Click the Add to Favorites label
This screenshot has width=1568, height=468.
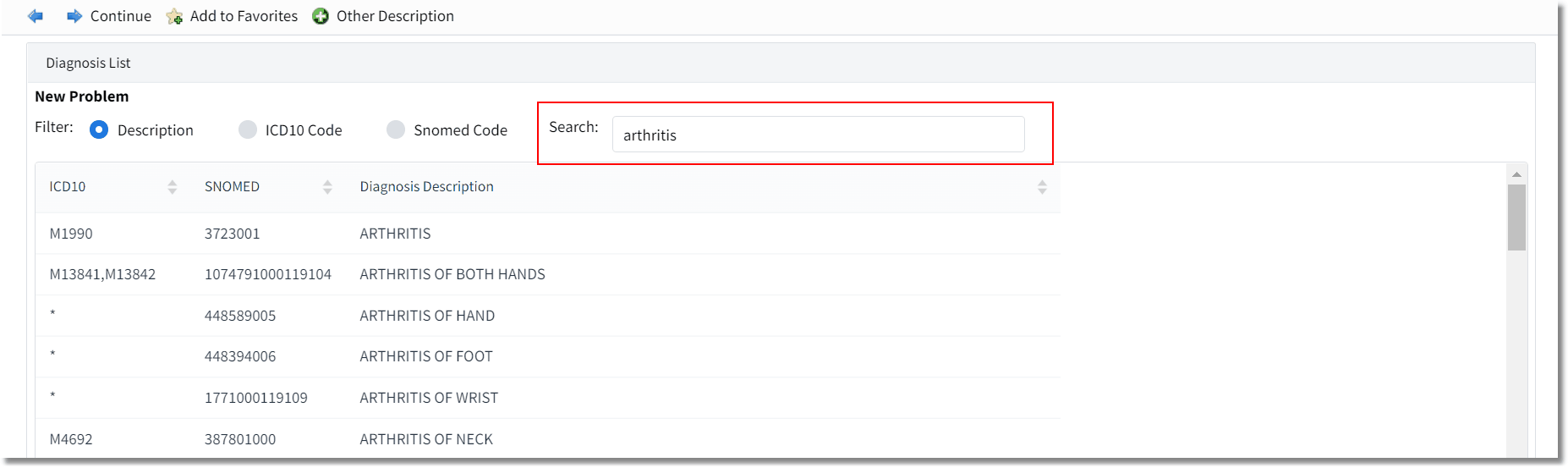244,16
